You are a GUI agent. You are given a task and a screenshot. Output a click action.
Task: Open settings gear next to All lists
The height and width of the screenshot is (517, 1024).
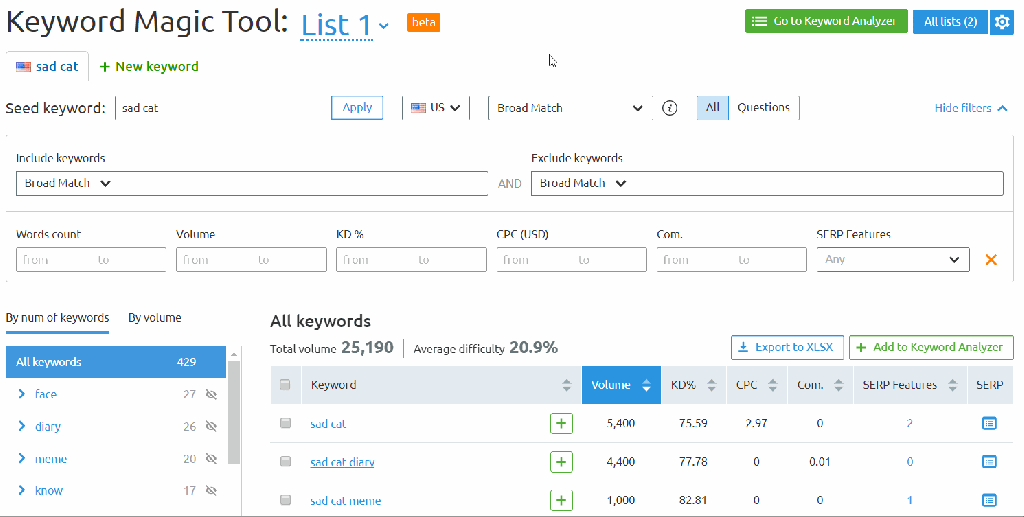coord(1002,22)
